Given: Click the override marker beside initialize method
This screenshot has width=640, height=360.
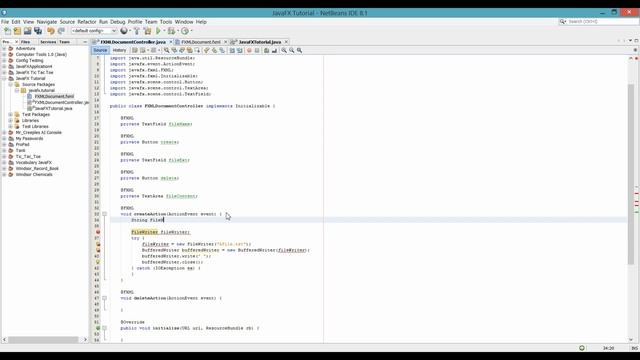Looking at the screenshot, I should [x=98, y=328].
